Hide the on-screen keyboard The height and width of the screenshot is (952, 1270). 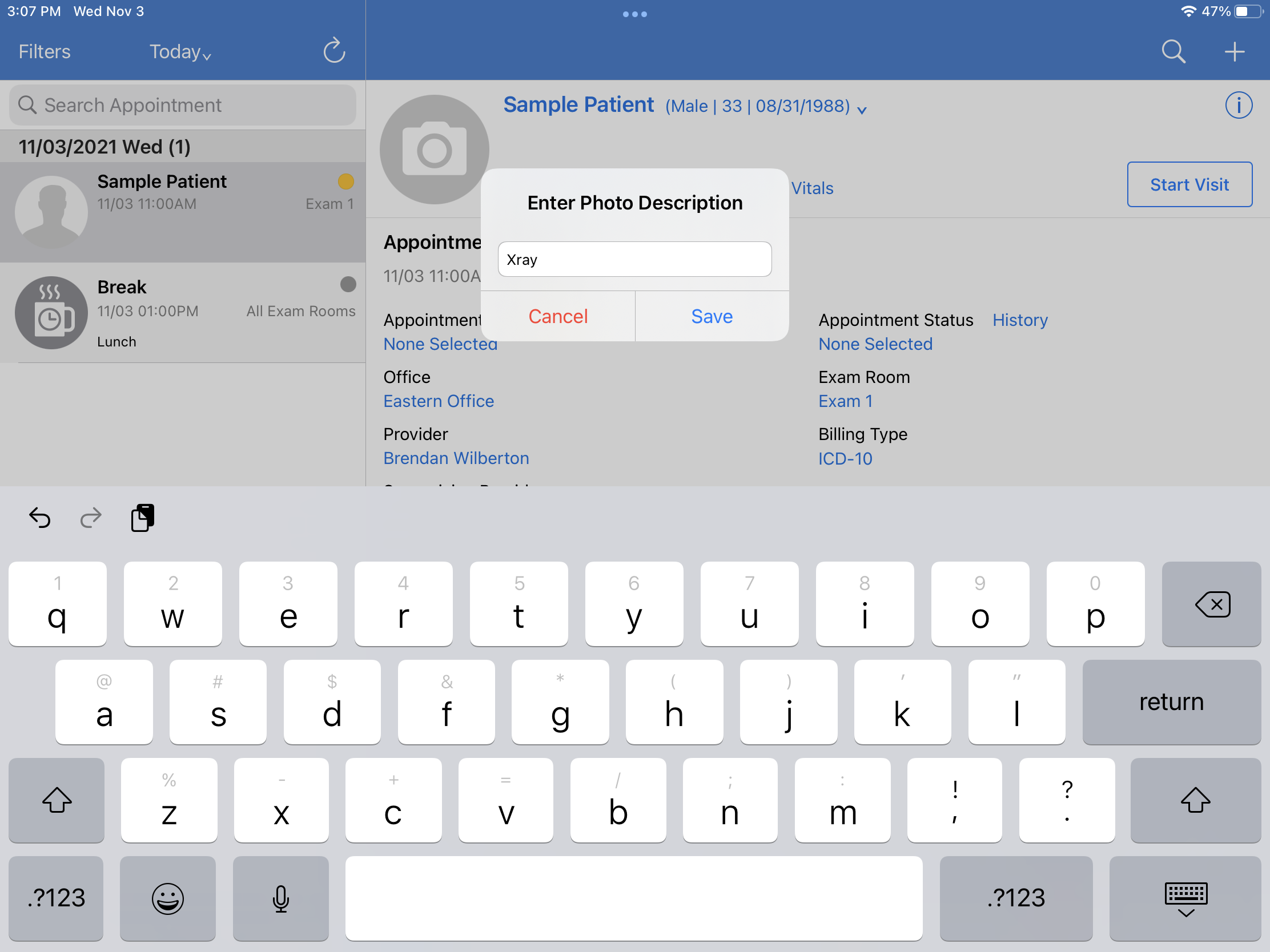click(x=1185, y=898)
